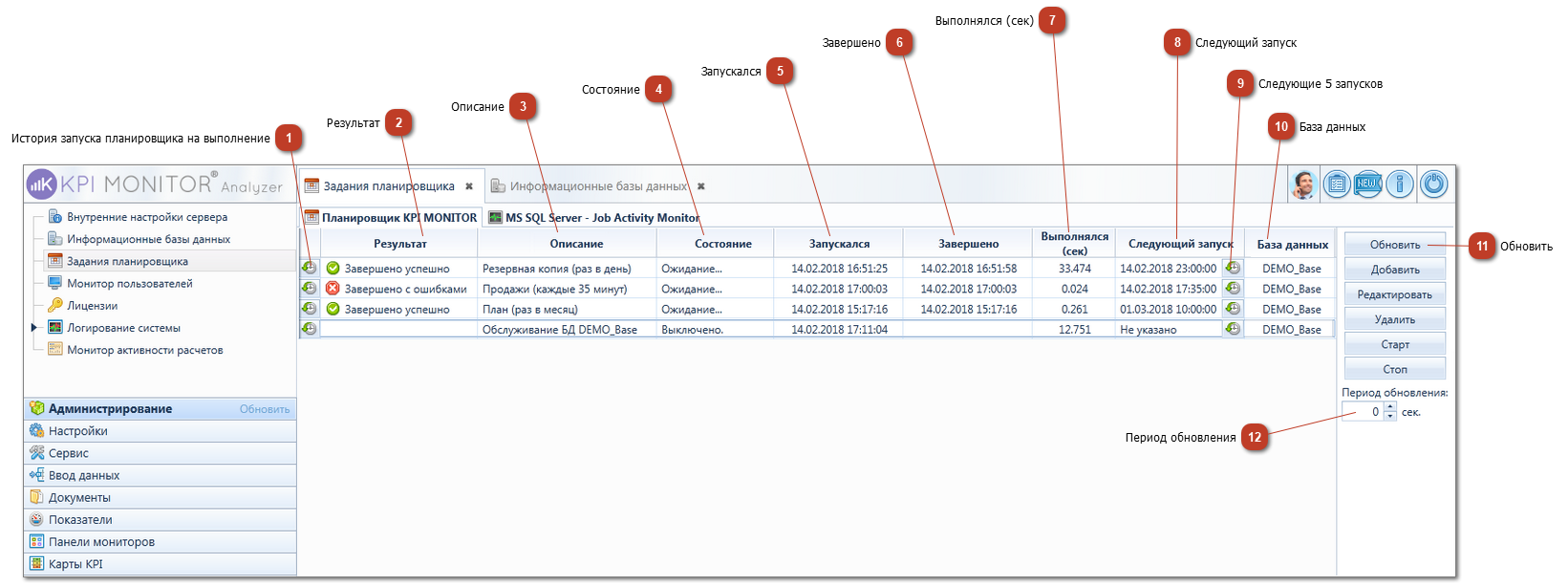Select Обслуживание БД DEMO_Base cell
Image resolution: width=1568 pixels, height=586 pixels.
click(567, 329)
